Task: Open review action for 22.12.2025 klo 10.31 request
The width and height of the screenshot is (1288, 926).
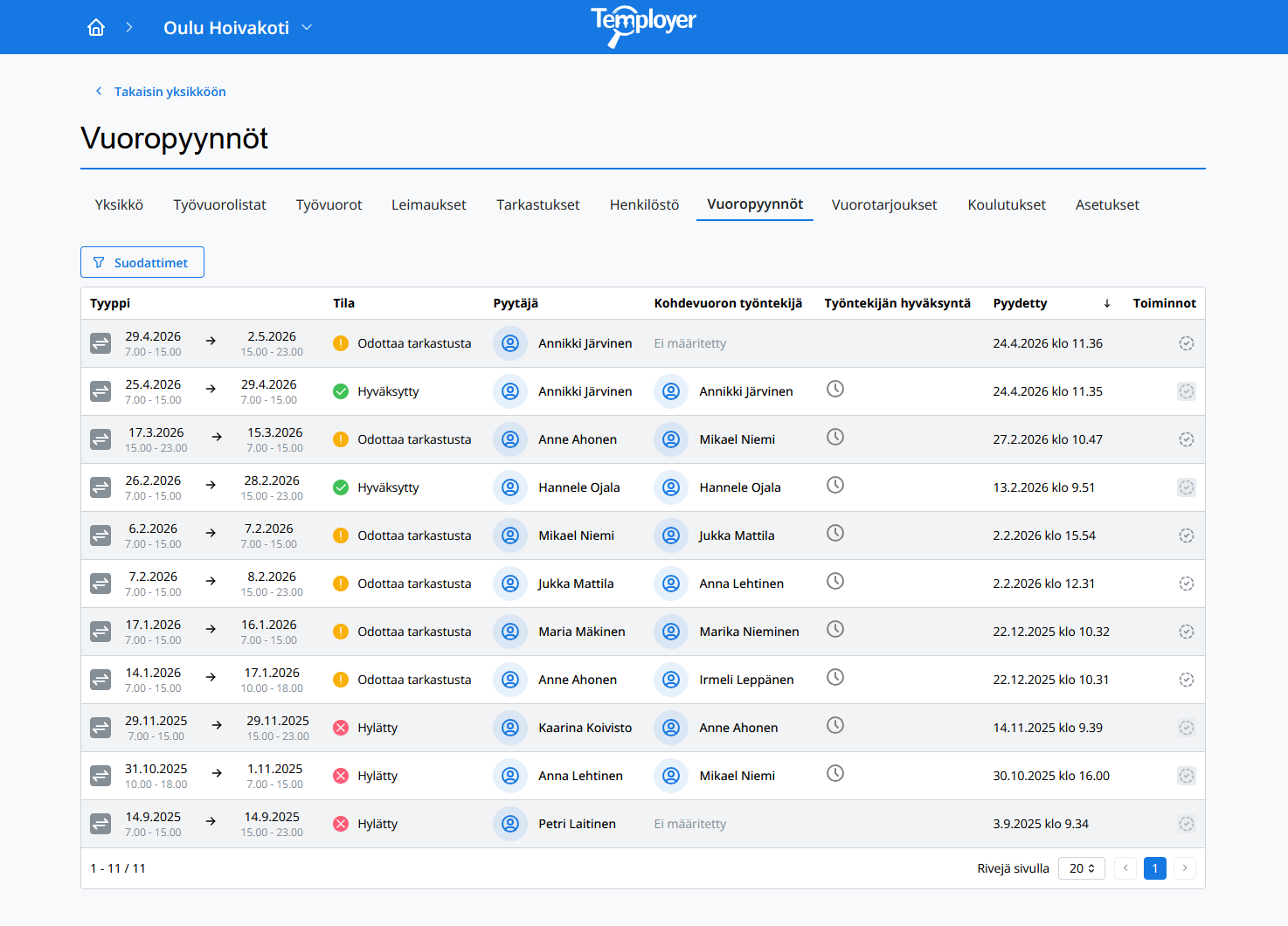Action: (1186, 680)
